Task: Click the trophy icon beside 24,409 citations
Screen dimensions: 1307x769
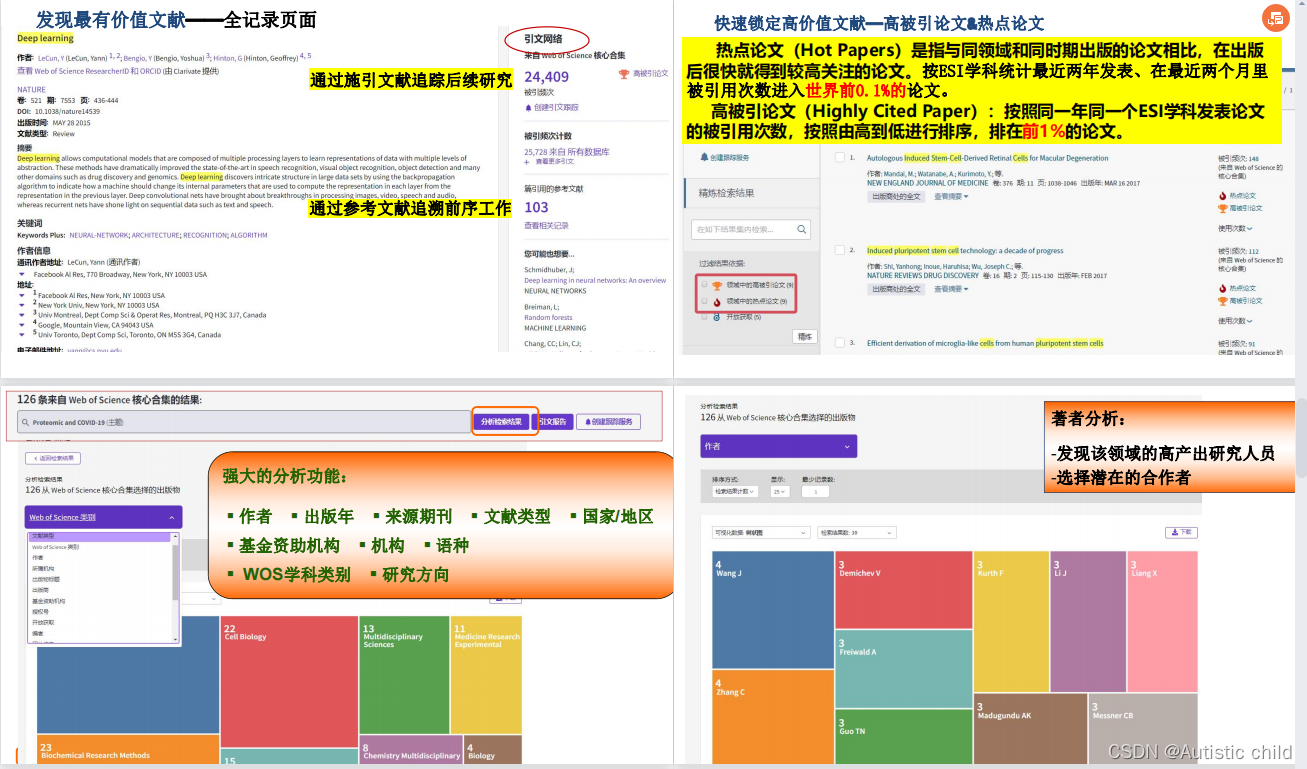Action: (x=624, y=74)
